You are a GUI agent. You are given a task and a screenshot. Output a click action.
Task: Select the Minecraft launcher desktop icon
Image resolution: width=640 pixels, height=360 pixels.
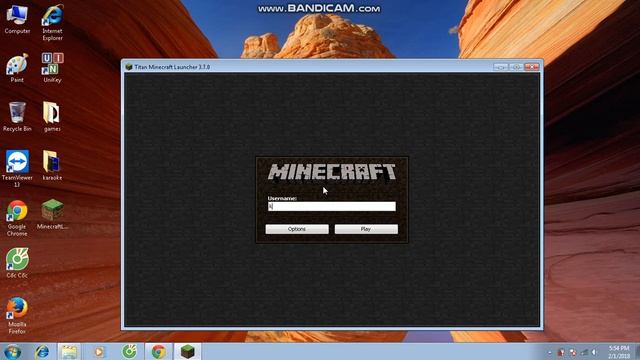click(52, 214)
